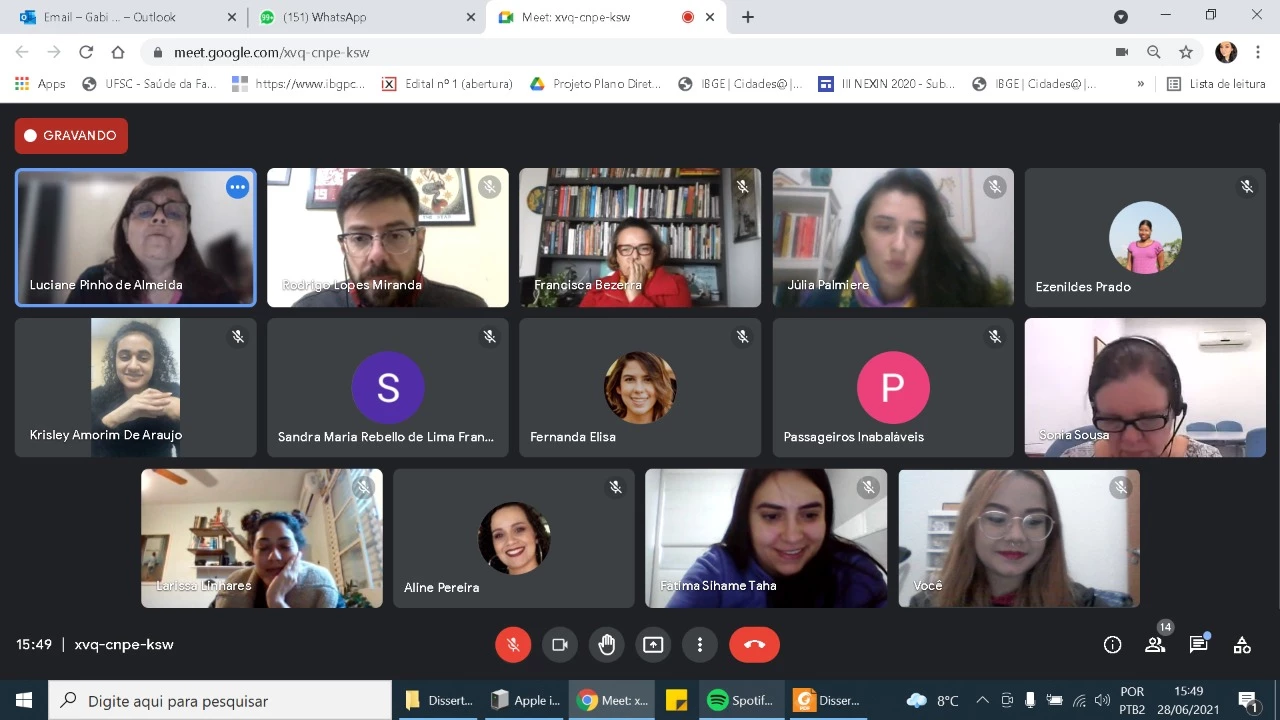This screenshot has height=720, width=1280.
Task: Select Fernanda Elisa's participant tile
Action: click(x=640, y=388)
